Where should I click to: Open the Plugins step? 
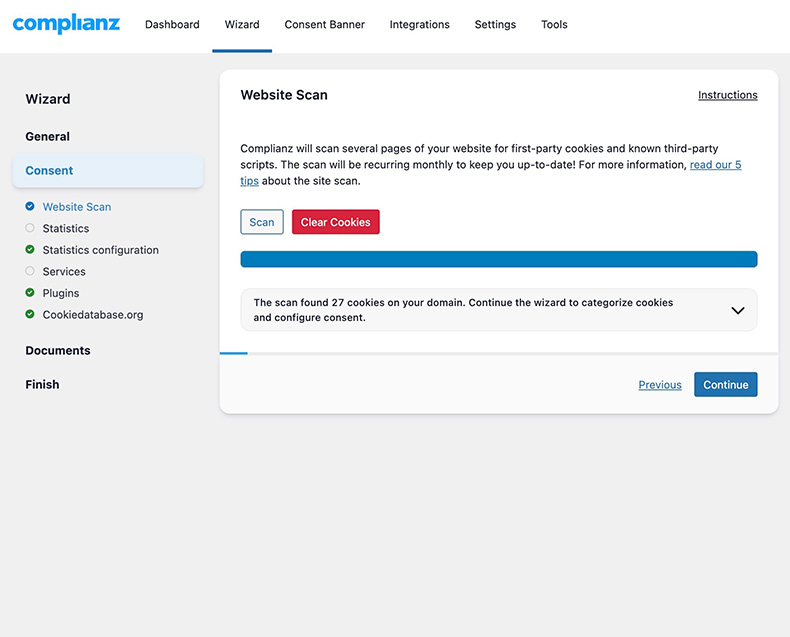(x=60, y=293)
